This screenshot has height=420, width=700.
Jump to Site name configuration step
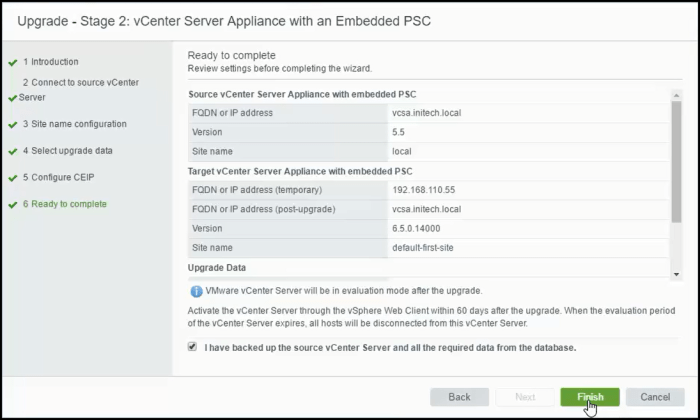74,125
